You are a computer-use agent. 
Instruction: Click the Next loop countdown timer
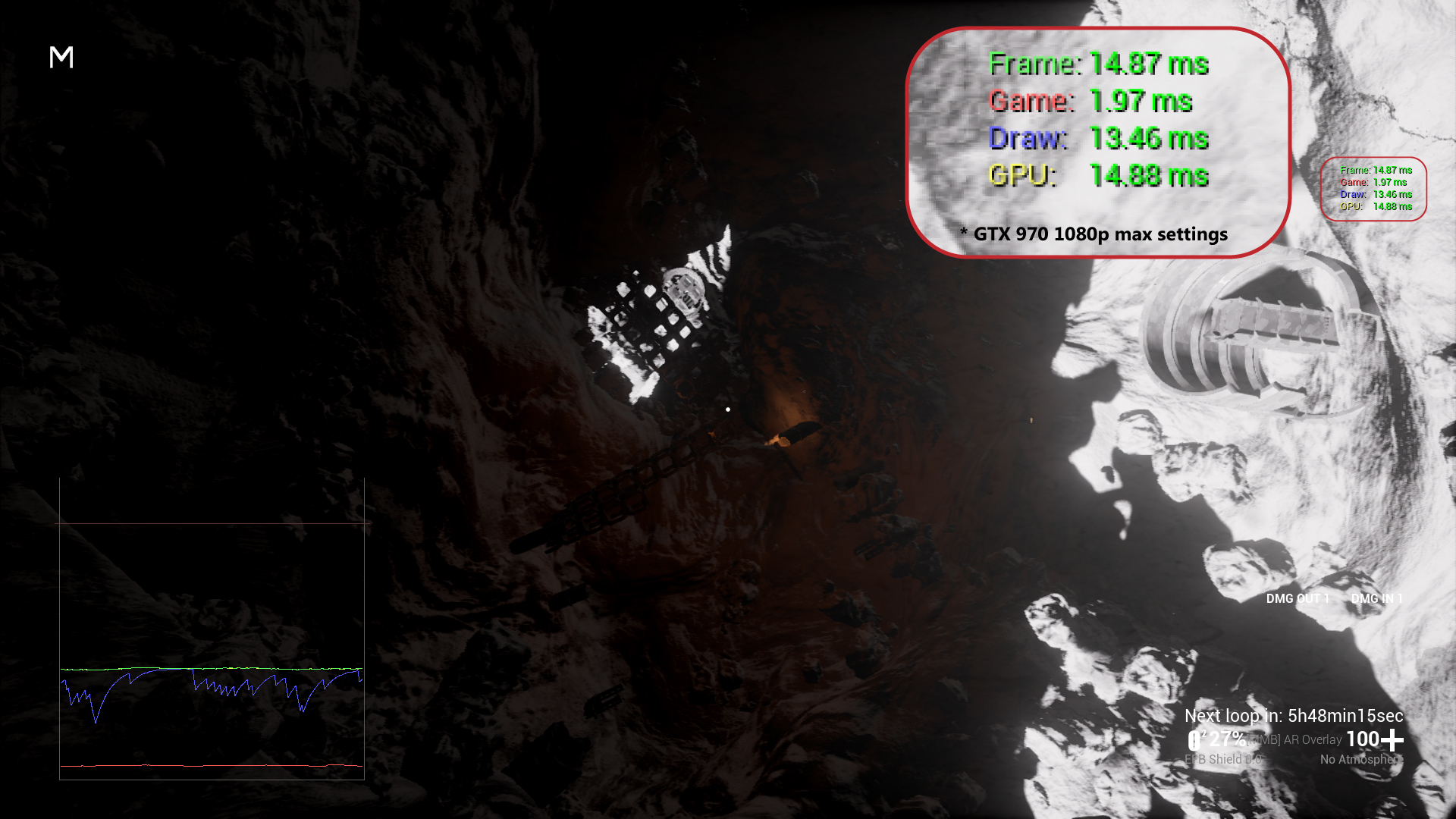pyautogui.click(x=1294, y=716)
